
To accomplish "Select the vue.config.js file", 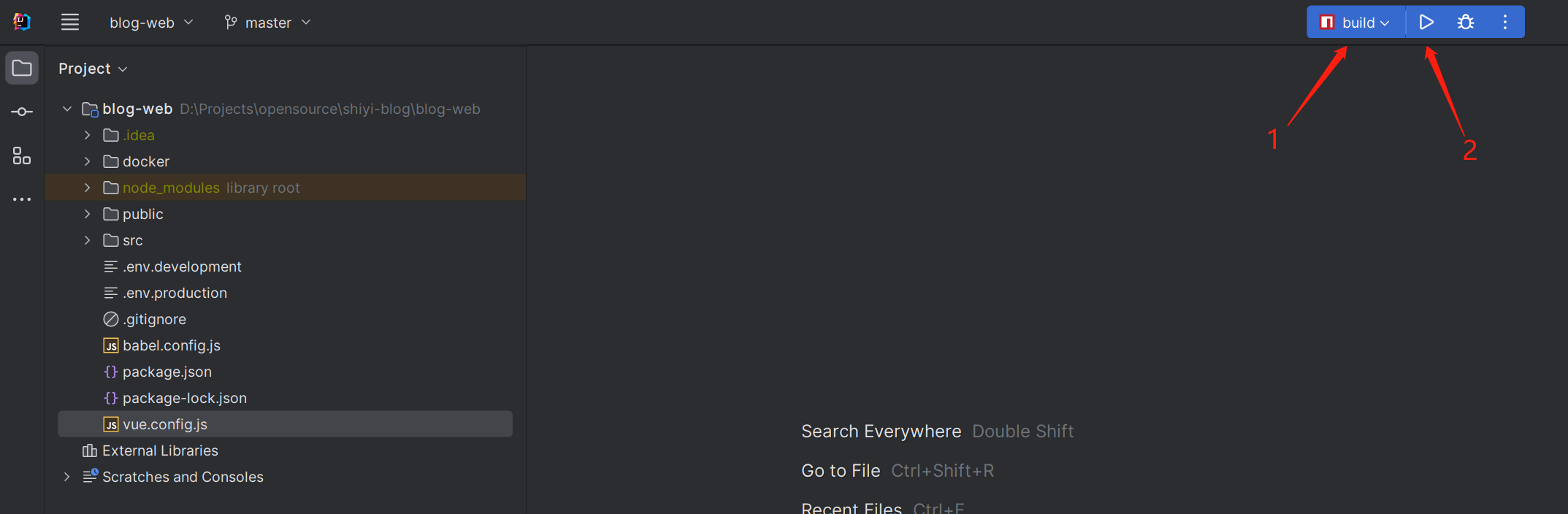I will tap(165, 424).
